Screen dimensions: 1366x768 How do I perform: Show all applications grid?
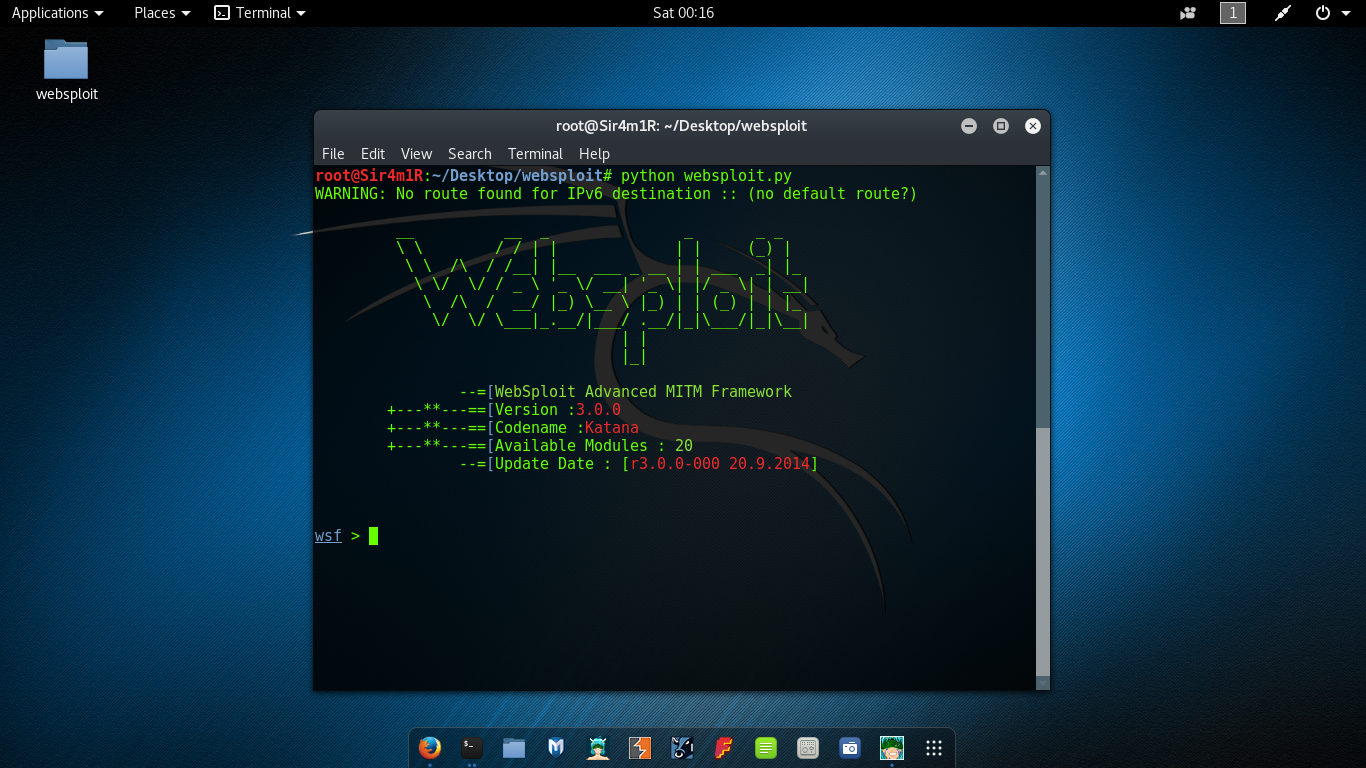click(934, 748)
